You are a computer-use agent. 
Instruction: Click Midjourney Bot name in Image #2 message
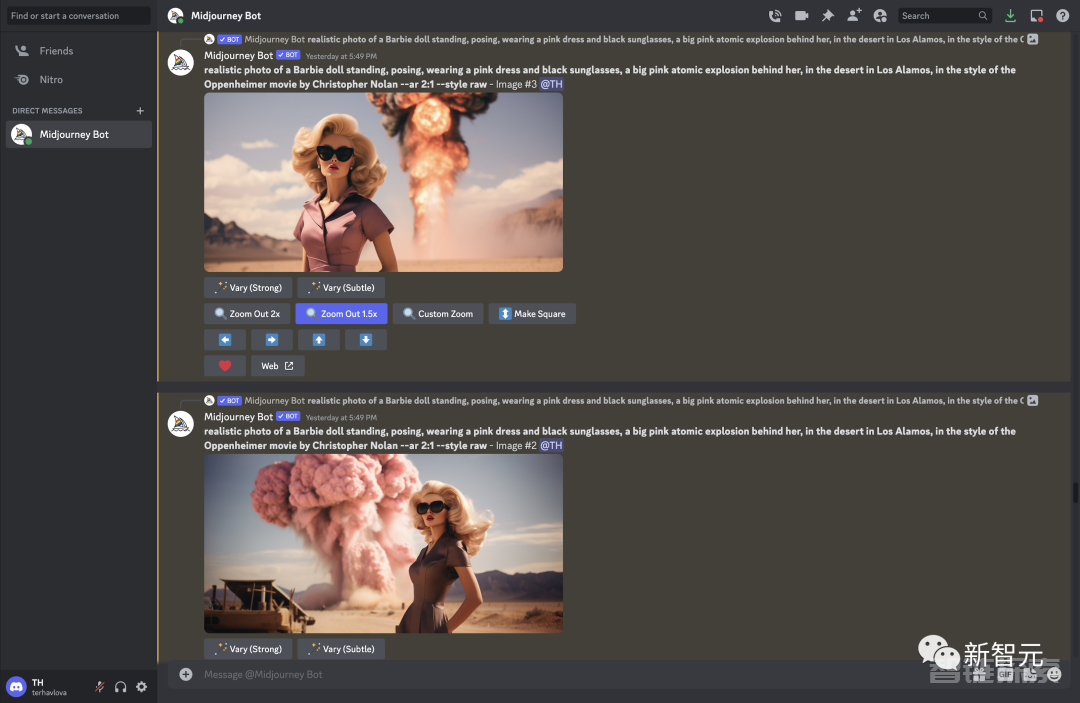click(x=238, y=417)
